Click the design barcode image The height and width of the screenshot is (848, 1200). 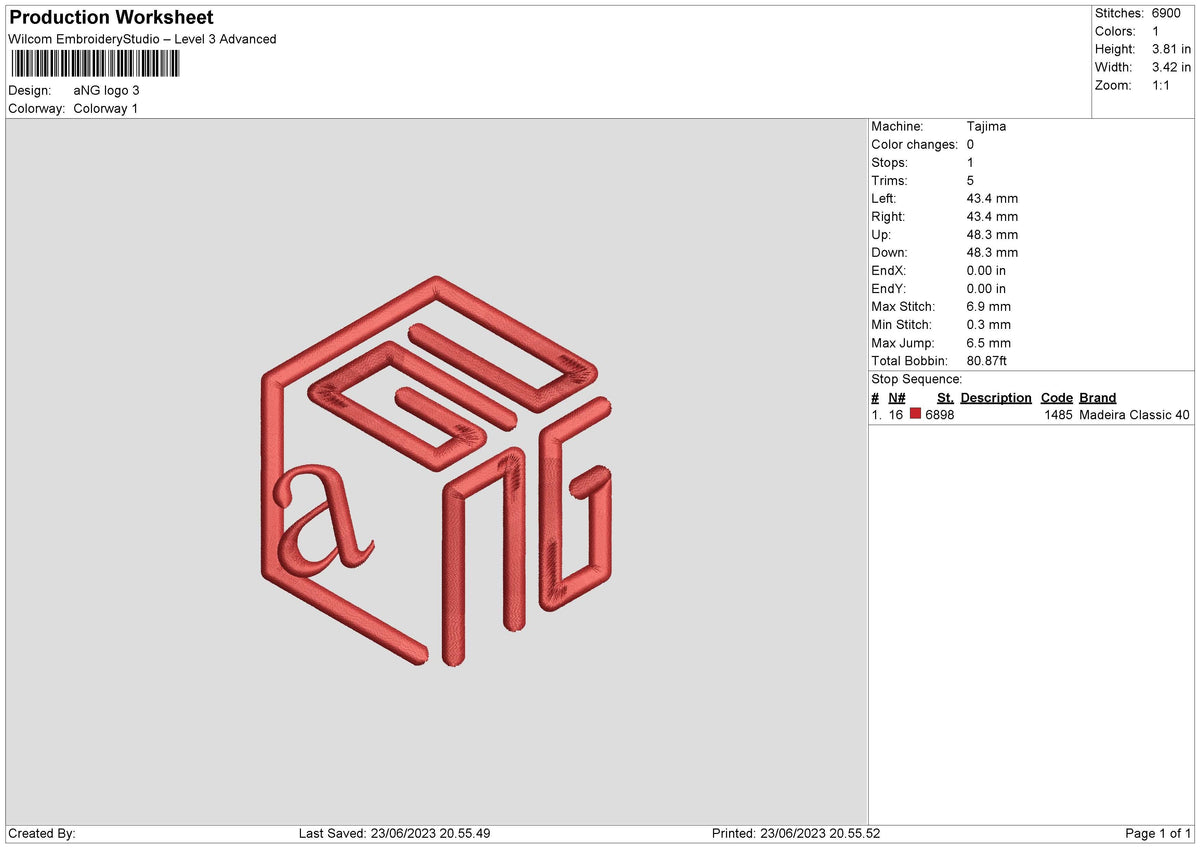pos(95,63)
